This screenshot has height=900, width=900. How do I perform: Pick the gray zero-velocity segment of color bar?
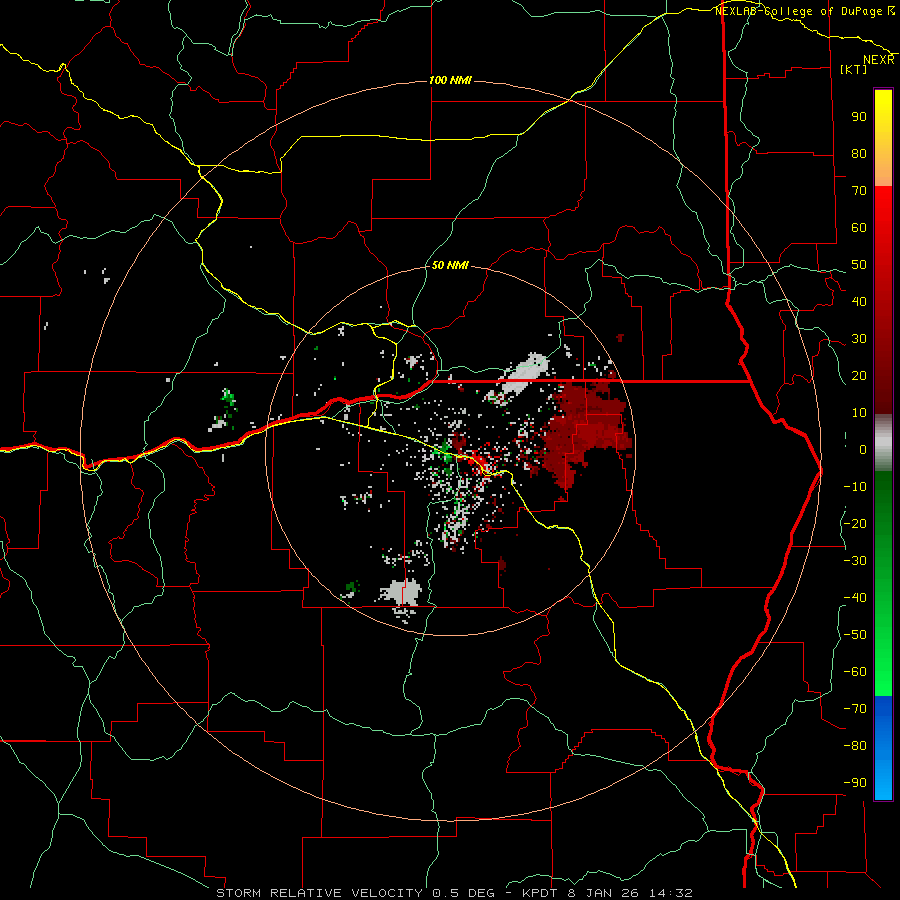(883, 443)
